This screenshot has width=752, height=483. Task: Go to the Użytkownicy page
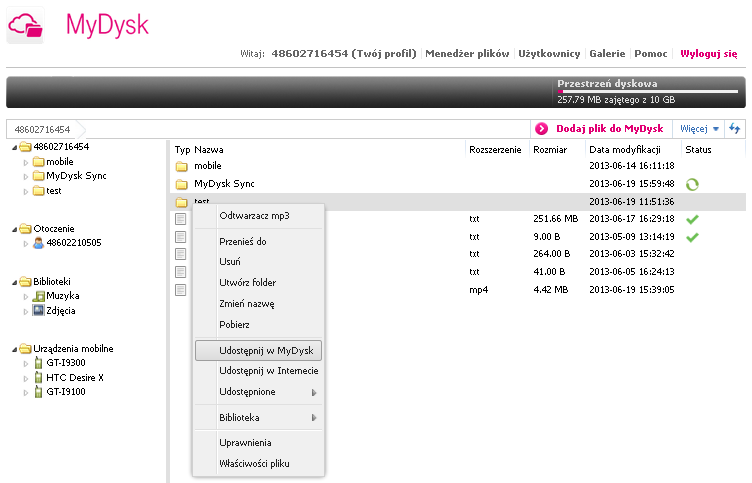coord(549,54)
